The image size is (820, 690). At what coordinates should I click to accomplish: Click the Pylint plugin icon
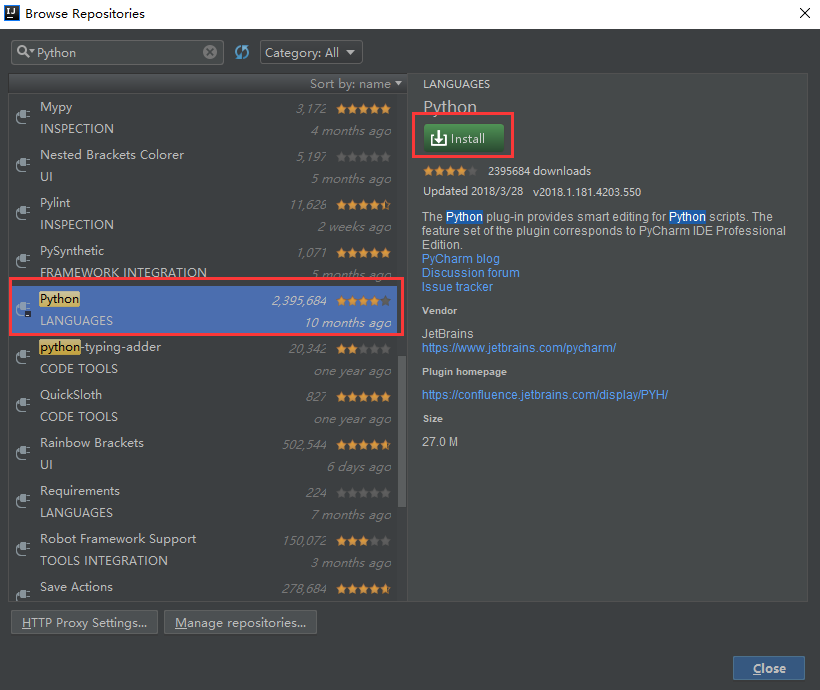[23, 213]
